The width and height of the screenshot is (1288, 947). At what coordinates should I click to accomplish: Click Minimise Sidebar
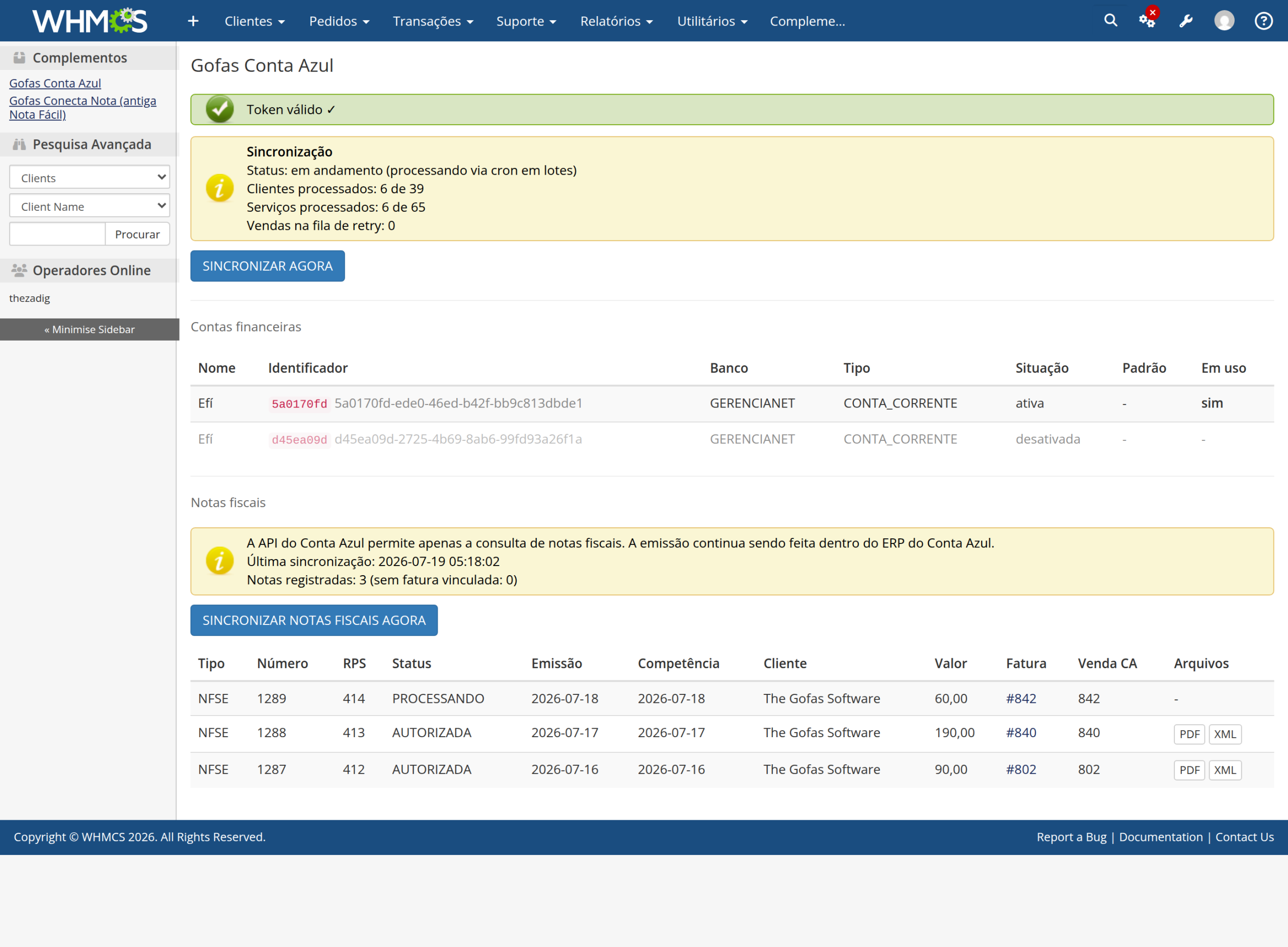90,329
